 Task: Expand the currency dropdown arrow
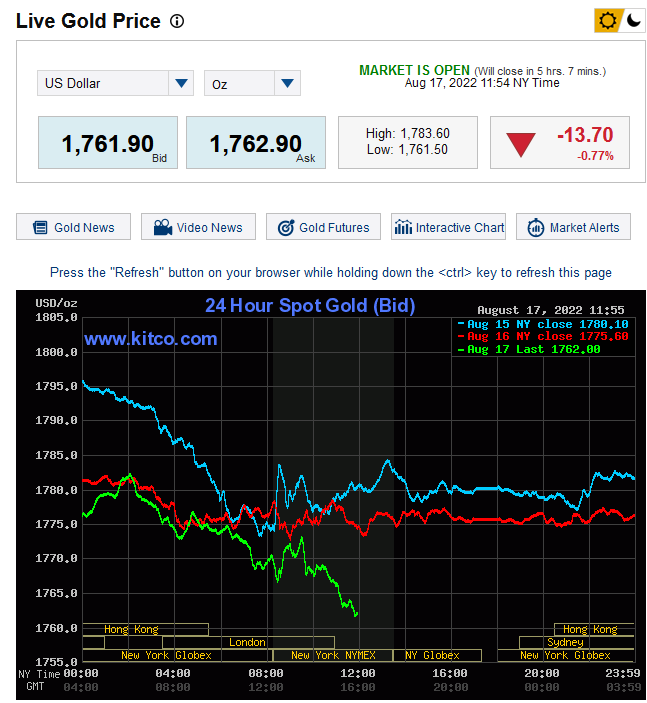coord(181,83)
